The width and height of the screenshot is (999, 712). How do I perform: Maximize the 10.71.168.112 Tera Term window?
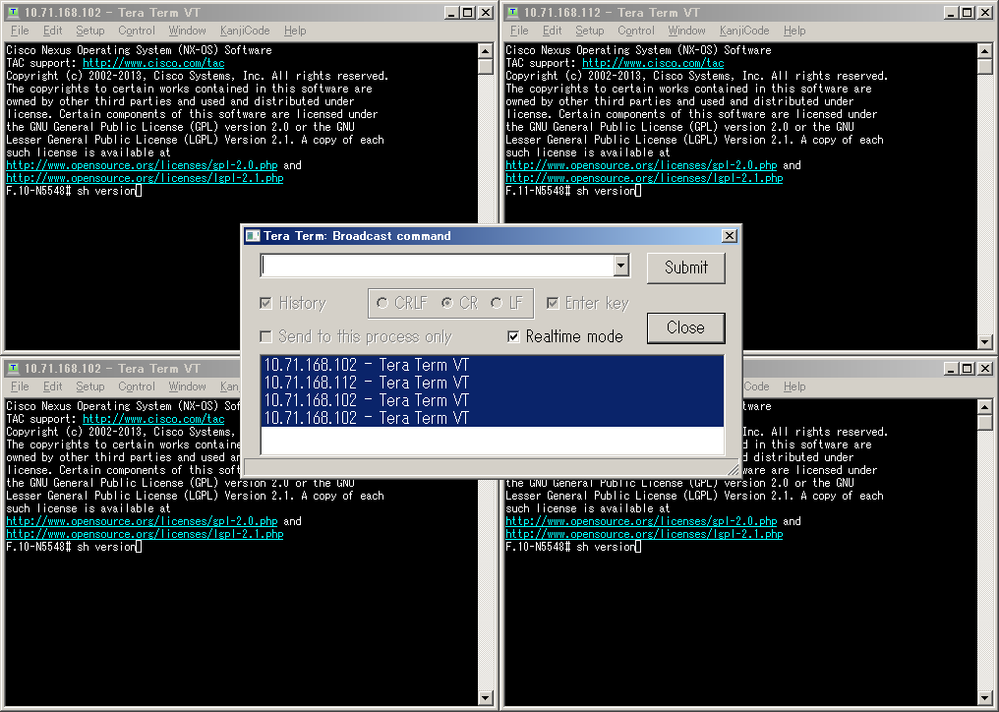coord(967,13)
